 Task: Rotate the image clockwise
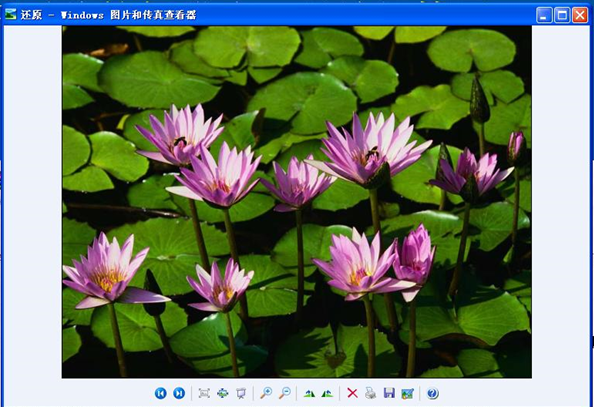tap(309, 394)
